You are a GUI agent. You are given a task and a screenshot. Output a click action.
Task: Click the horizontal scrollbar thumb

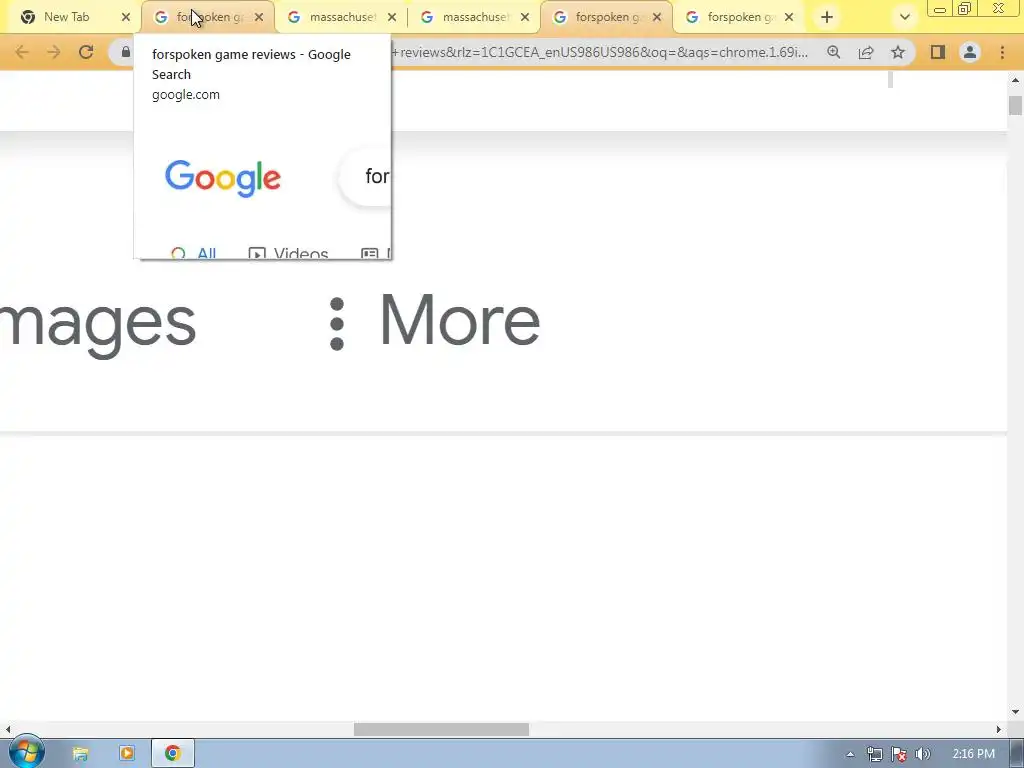(441, 729)
